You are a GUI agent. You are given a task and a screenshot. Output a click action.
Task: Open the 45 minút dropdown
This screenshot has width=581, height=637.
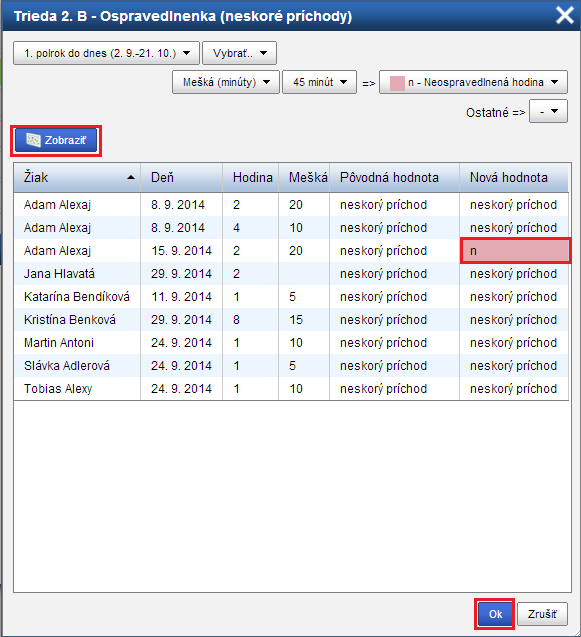click(x=319, y=82)
